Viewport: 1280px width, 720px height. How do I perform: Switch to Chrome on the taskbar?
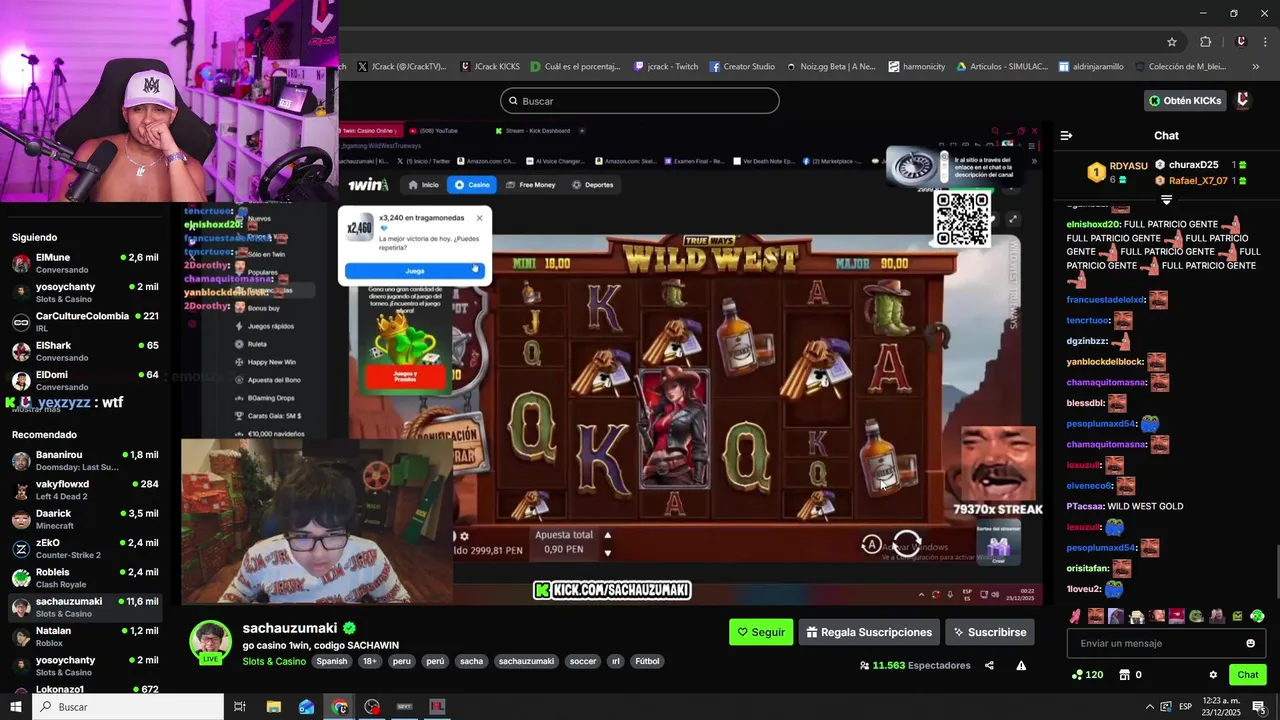point(340,707)
